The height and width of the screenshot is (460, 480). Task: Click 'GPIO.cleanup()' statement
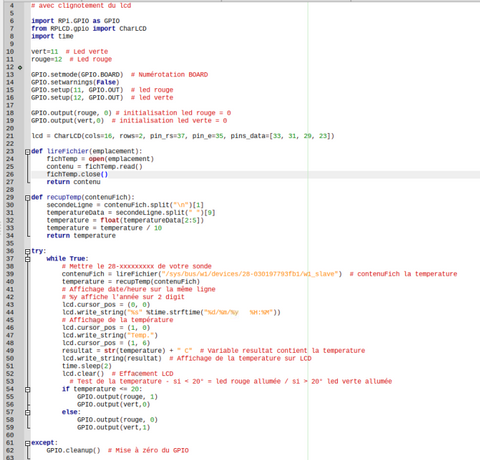click(x=73, y=451)
